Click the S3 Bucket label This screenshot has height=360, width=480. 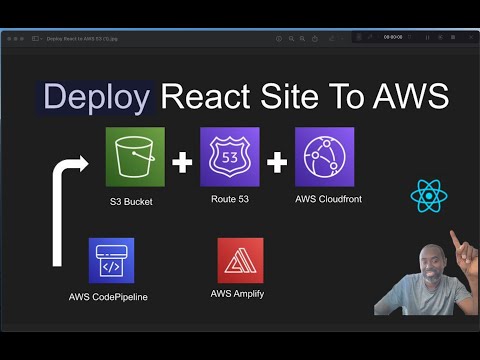click(131, 202)
